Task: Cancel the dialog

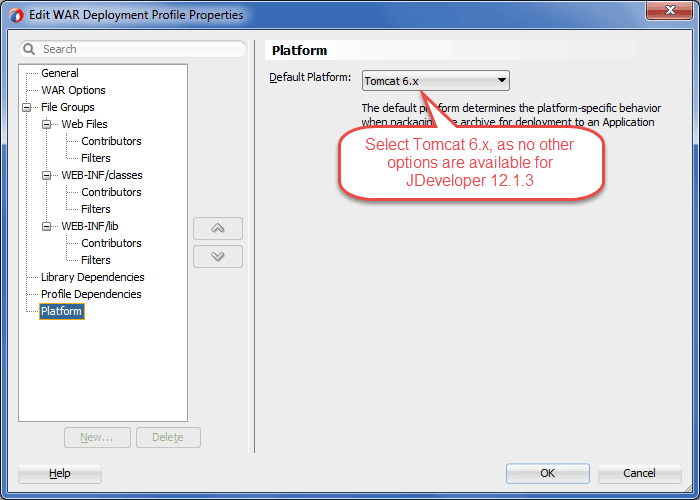Action: [x=640, y=473]
